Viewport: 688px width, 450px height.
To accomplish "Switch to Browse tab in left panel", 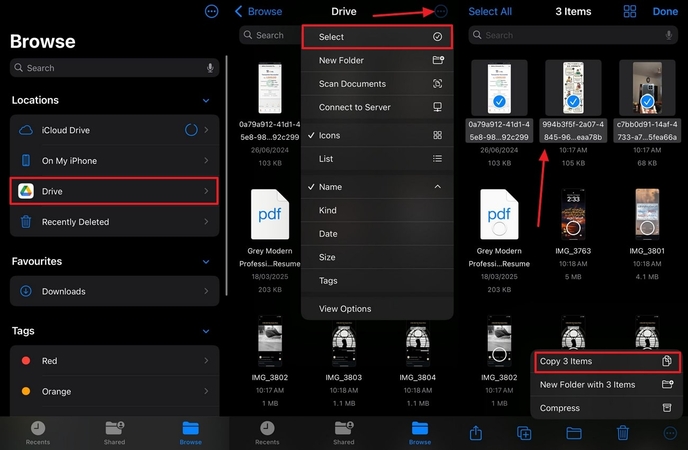I will pyautogui.click(x=190, y=433).
